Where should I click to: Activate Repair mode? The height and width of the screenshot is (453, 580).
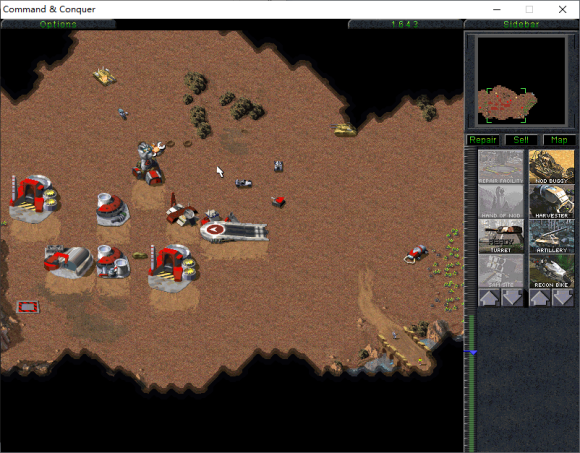coord(483,140)
